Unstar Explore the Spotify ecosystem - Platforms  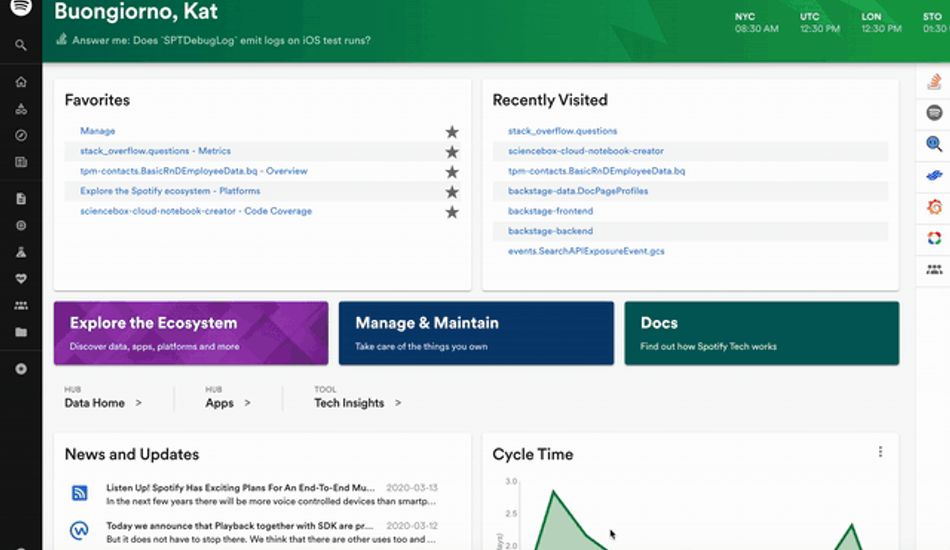(452, 191)
